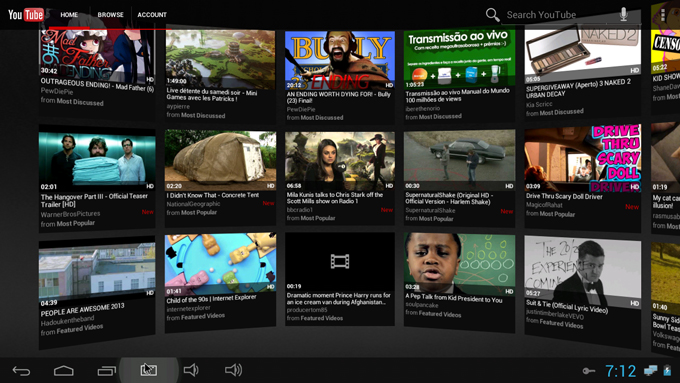
Task: Click the 7:12 clock
Action: point(621,371)
